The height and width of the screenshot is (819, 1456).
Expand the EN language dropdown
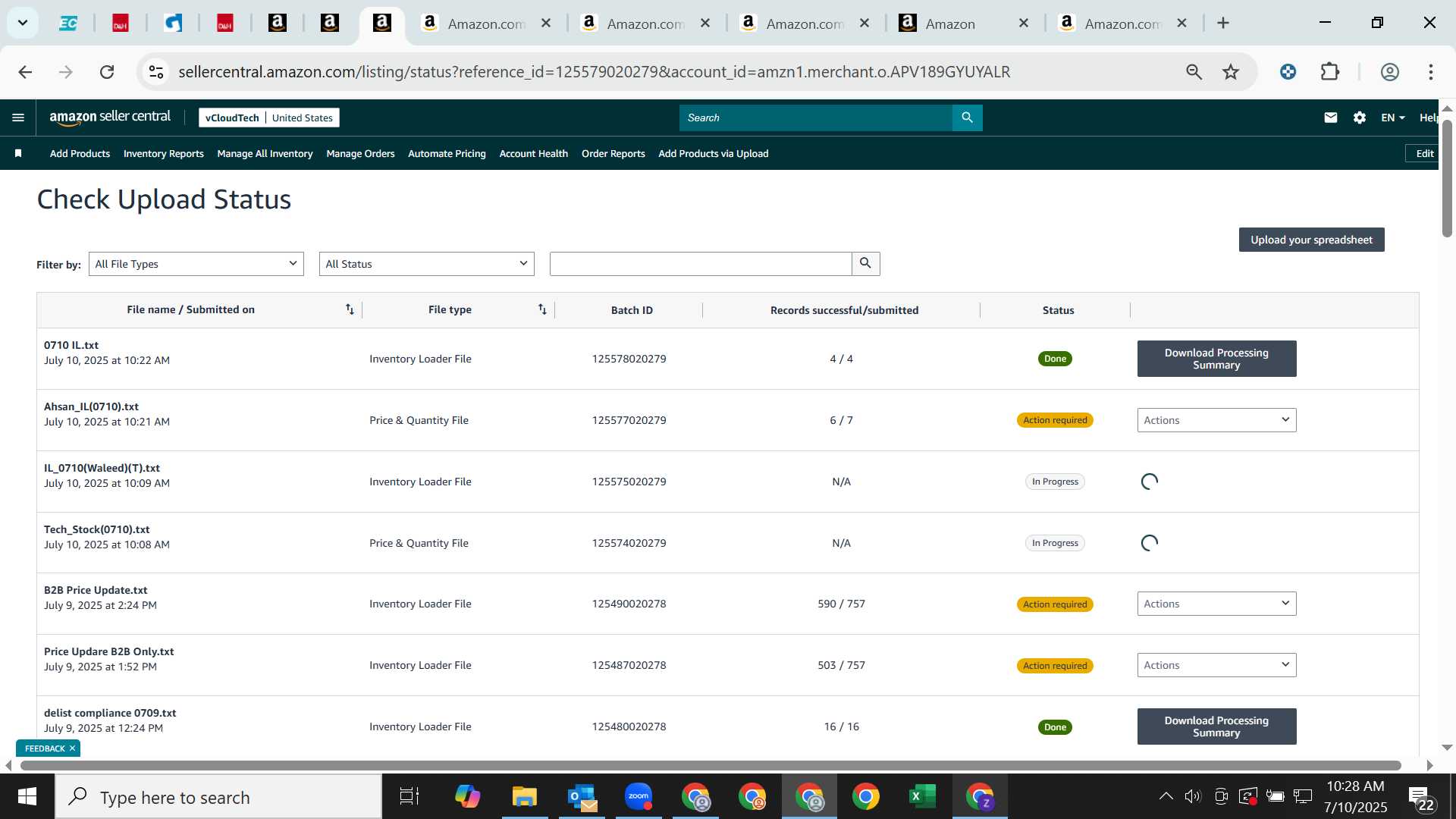pos(1393,118)
